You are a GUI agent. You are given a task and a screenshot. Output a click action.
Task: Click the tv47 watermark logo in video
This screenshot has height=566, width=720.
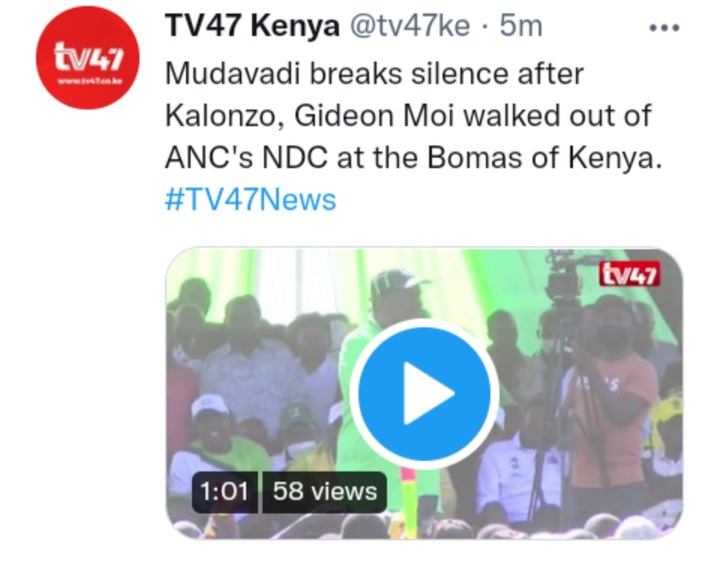click(x=630, y=275)
